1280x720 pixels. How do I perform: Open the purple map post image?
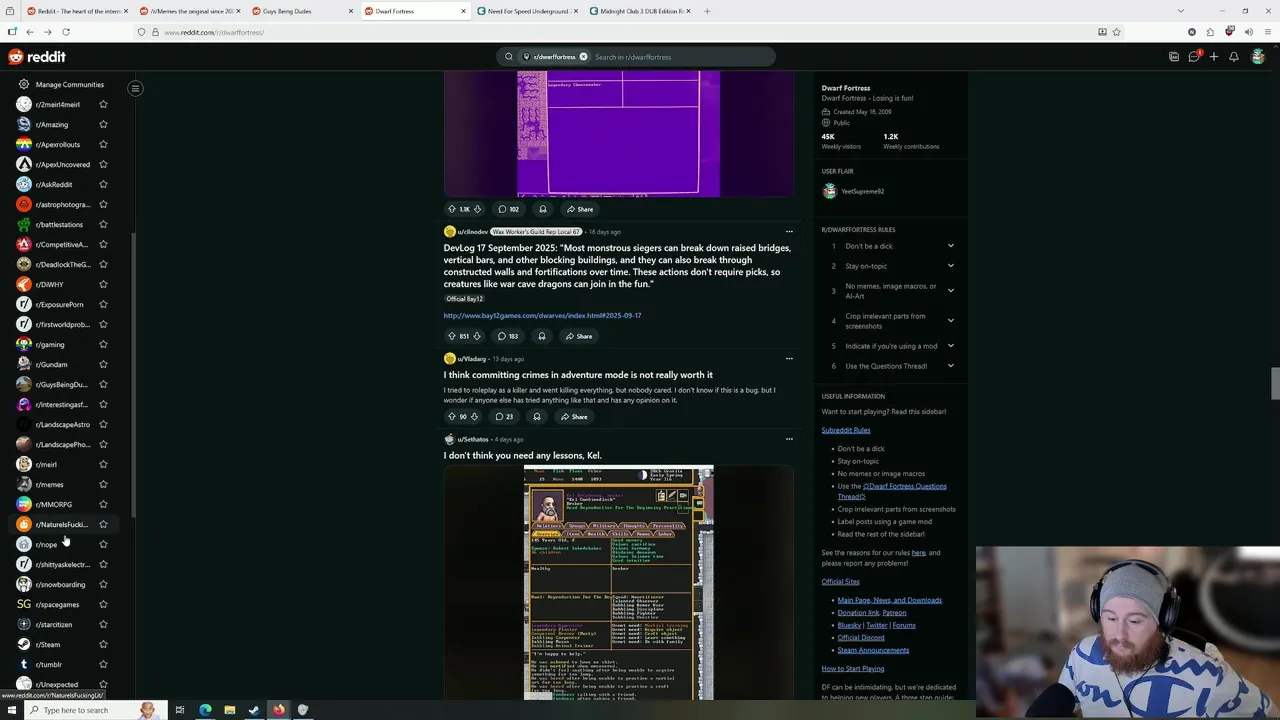point(618,134)
